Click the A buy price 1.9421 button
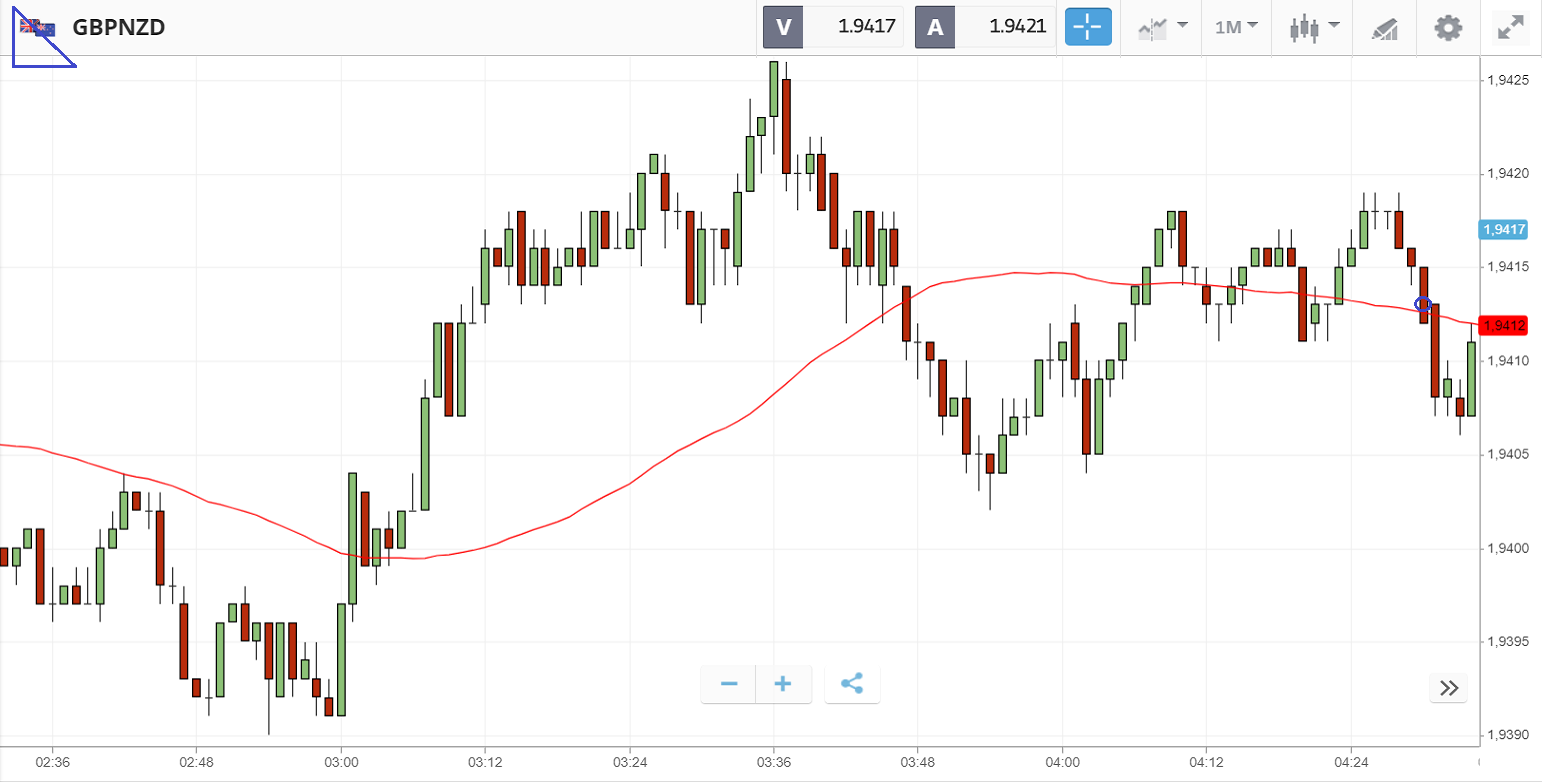 tap(985, 27)
